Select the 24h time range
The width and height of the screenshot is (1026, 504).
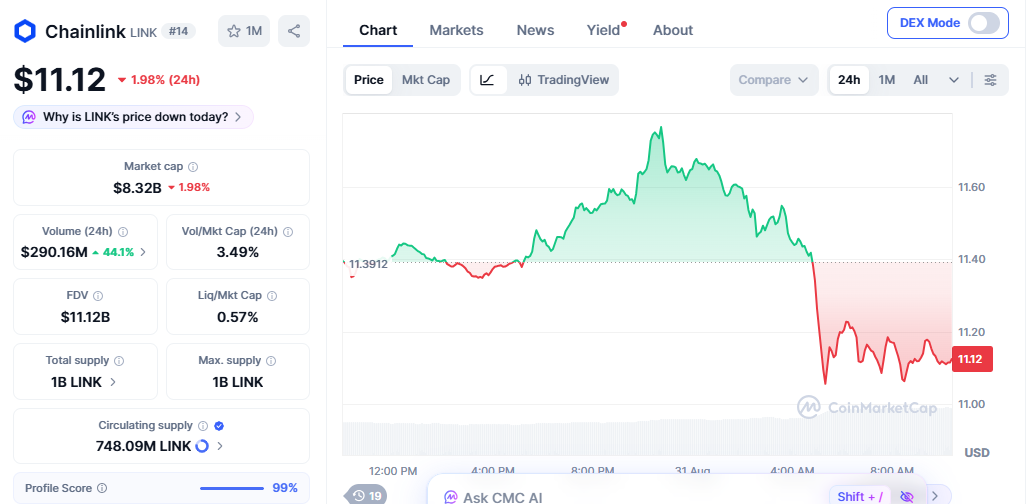coord(849,80)
